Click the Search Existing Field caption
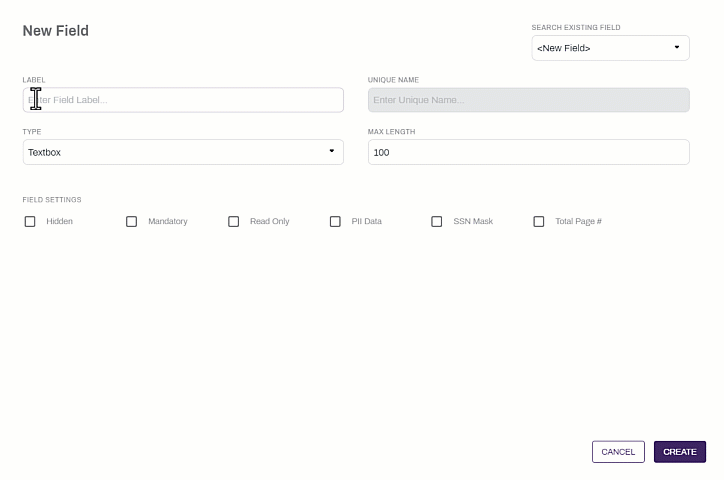The height and width of the screenshot is (480, 724). [576, 28]
